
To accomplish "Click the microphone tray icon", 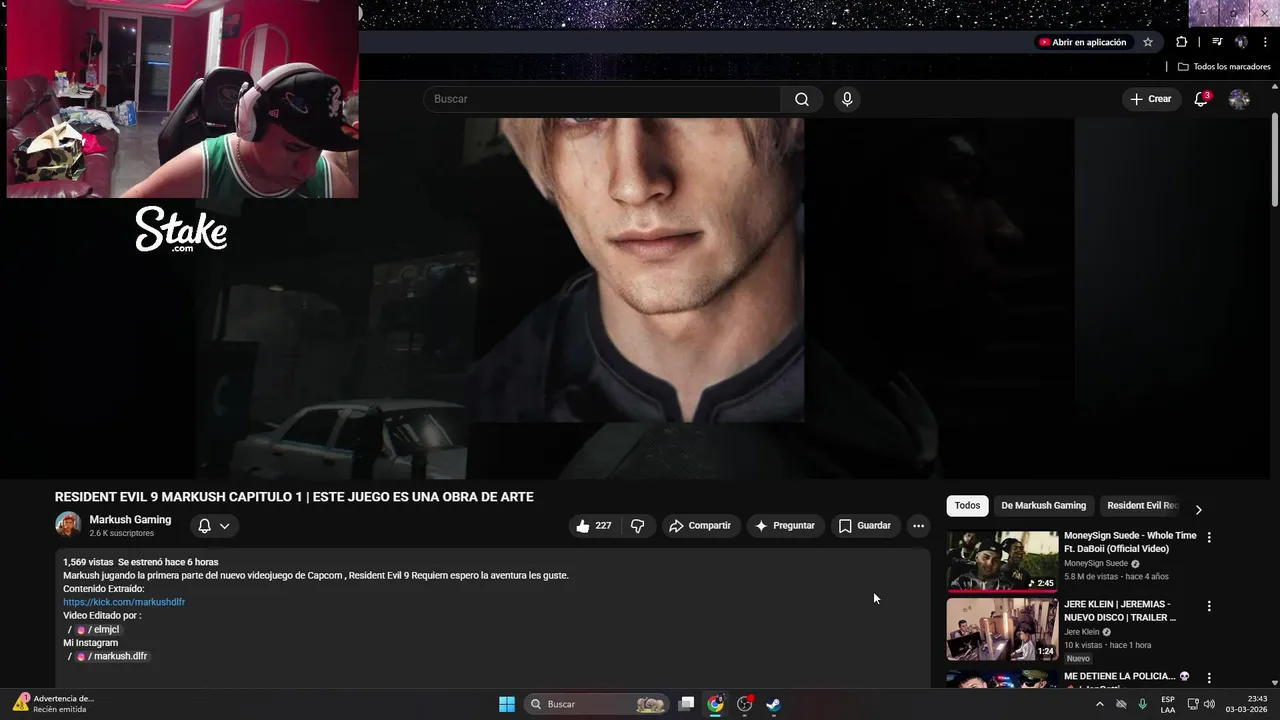I will click(x=1142, y=704).
